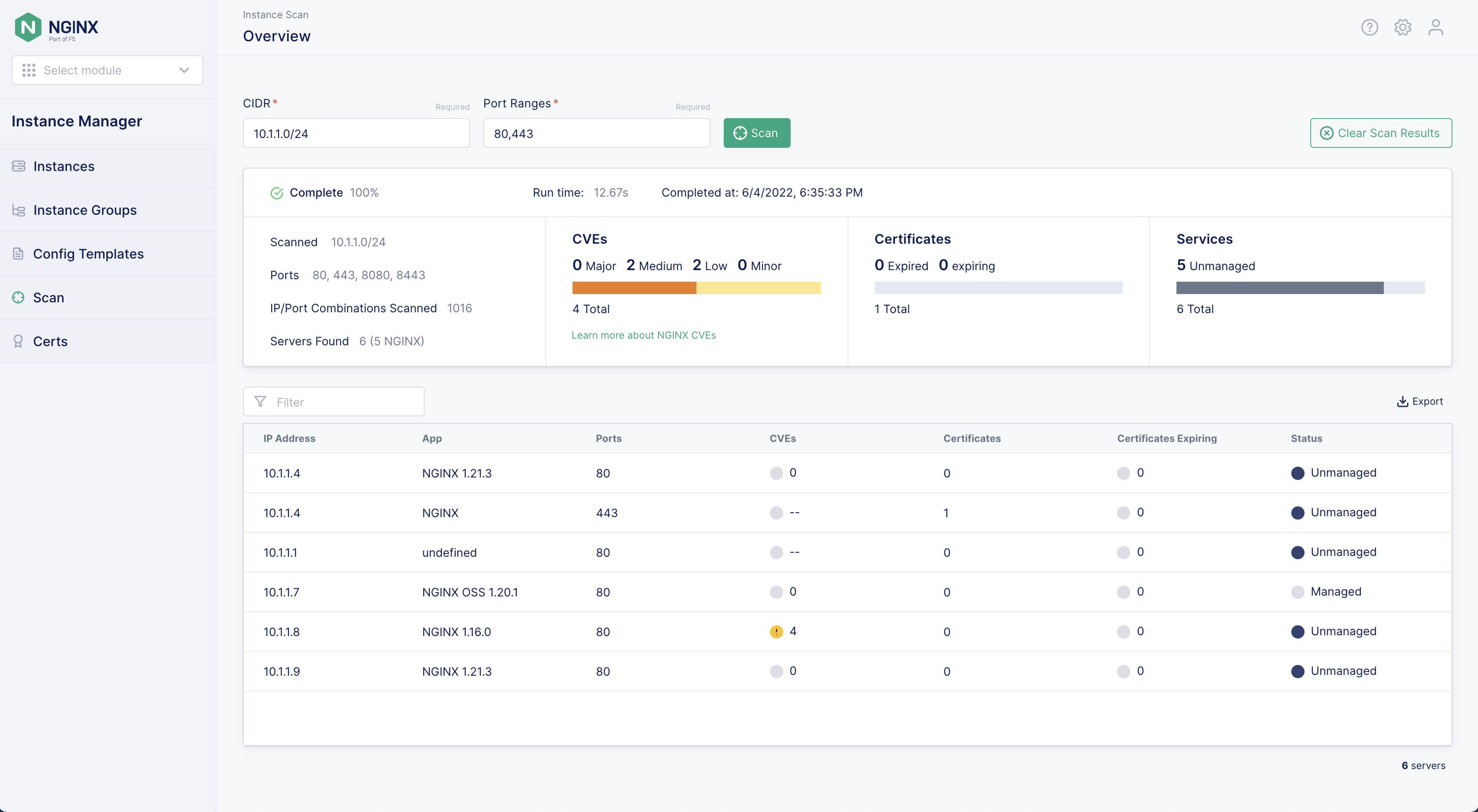This screenshot has width=1478, height=812.
Task: Click the Instance Manager heading
Action: coord(77,121)
